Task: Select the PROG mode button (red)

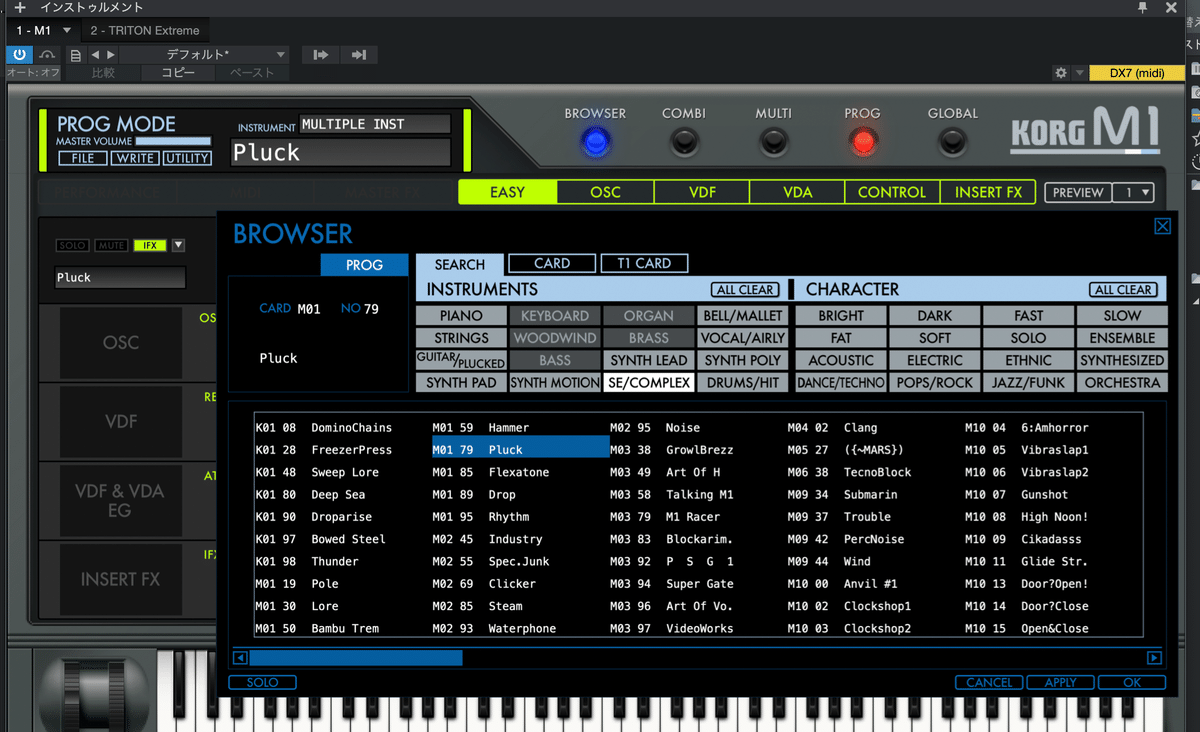Action: pyautogui.click(x=863, y=143)
